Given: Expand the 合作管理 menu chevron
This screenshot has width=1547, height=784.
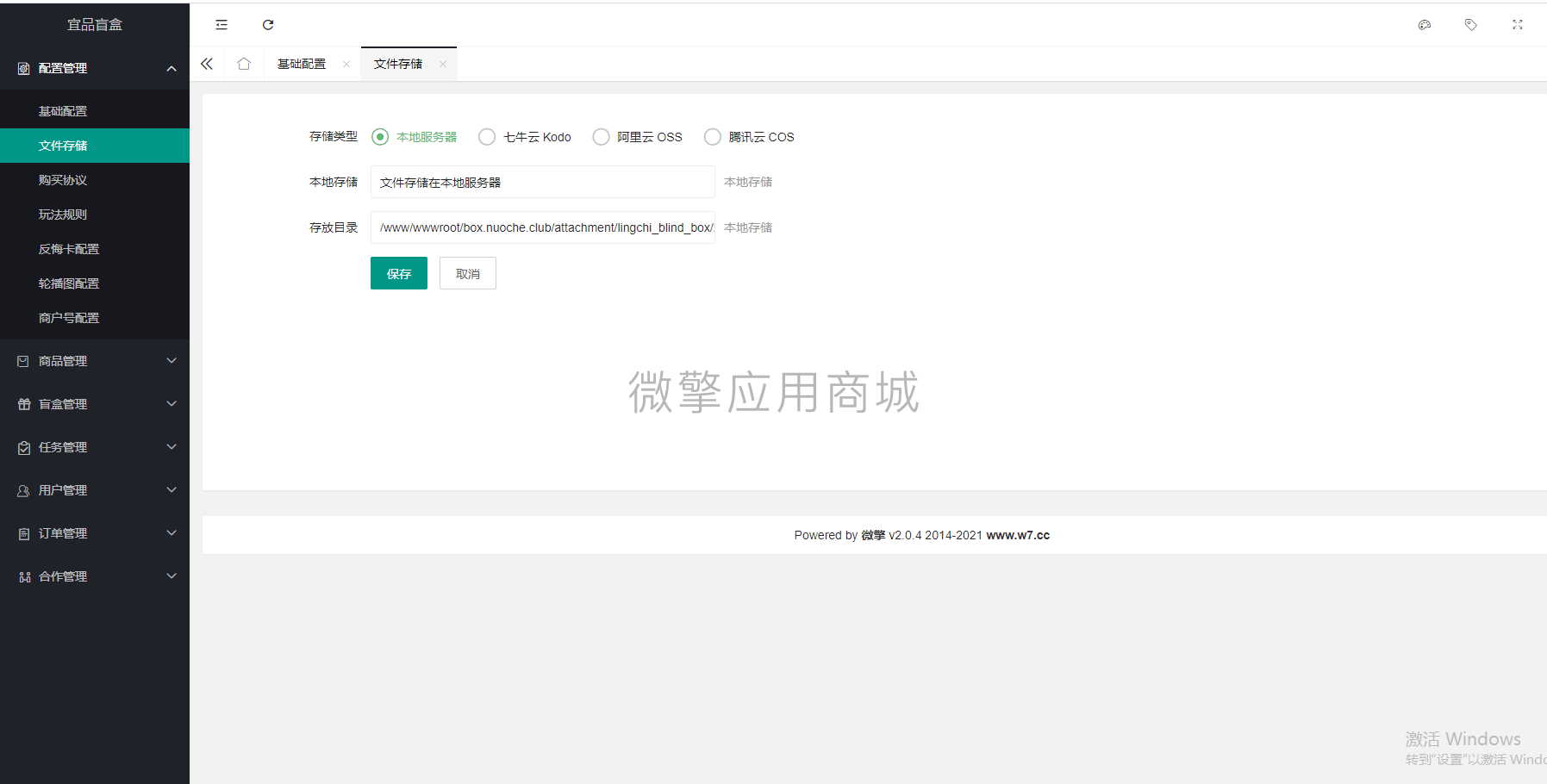Looking at the screenshot, I should [172, 576].
